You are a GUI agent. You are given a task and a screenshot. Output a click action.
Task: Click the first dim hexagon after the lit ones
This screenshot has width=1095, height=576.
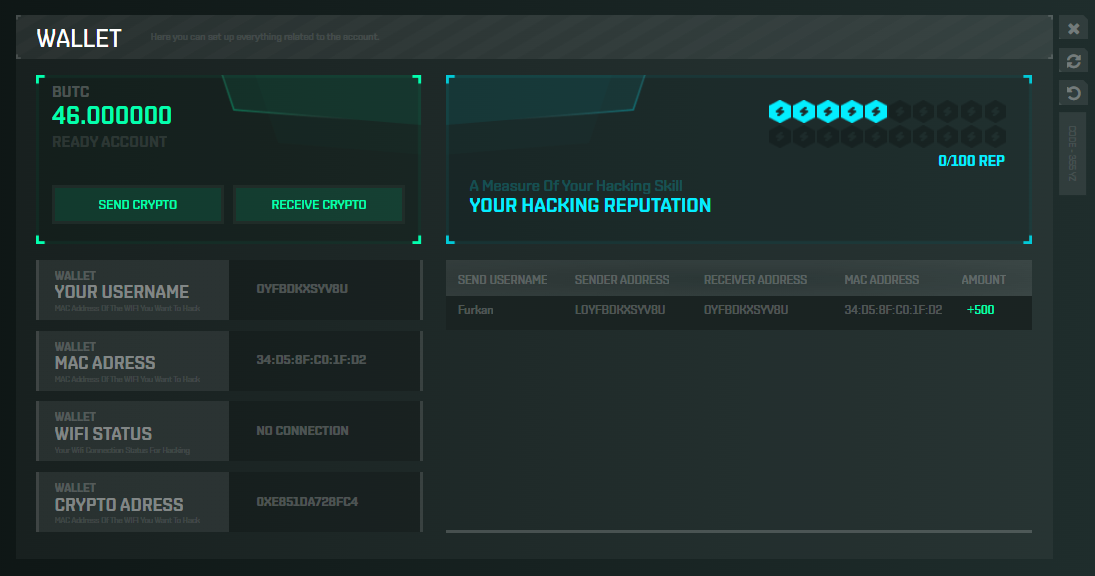(900, 111)
